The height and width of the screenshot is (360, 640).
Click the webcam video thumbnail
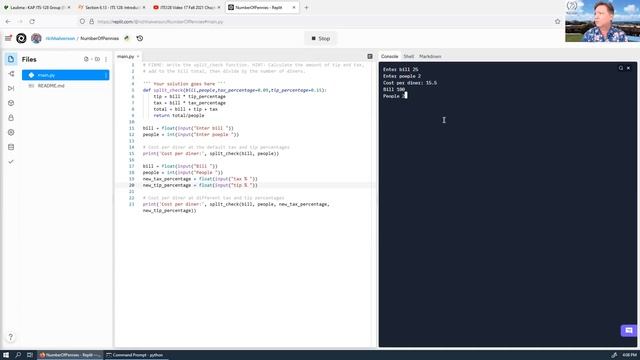[602, 21]
